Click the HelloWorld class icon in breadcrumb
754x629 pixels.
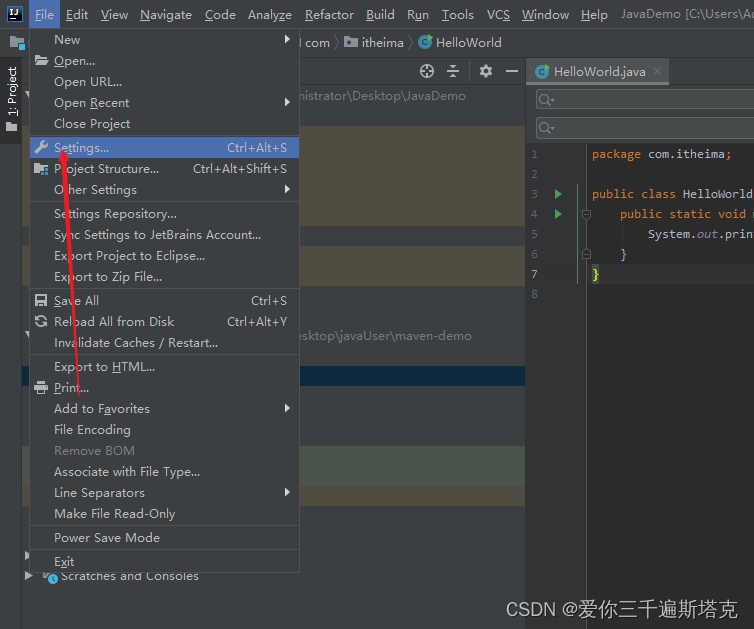tap(425, 42)
